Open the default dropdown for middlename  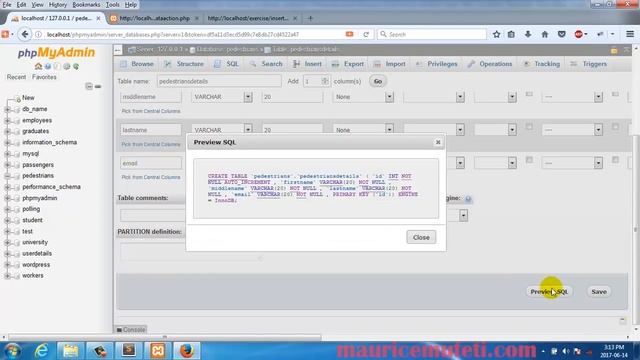coord(363,97)
